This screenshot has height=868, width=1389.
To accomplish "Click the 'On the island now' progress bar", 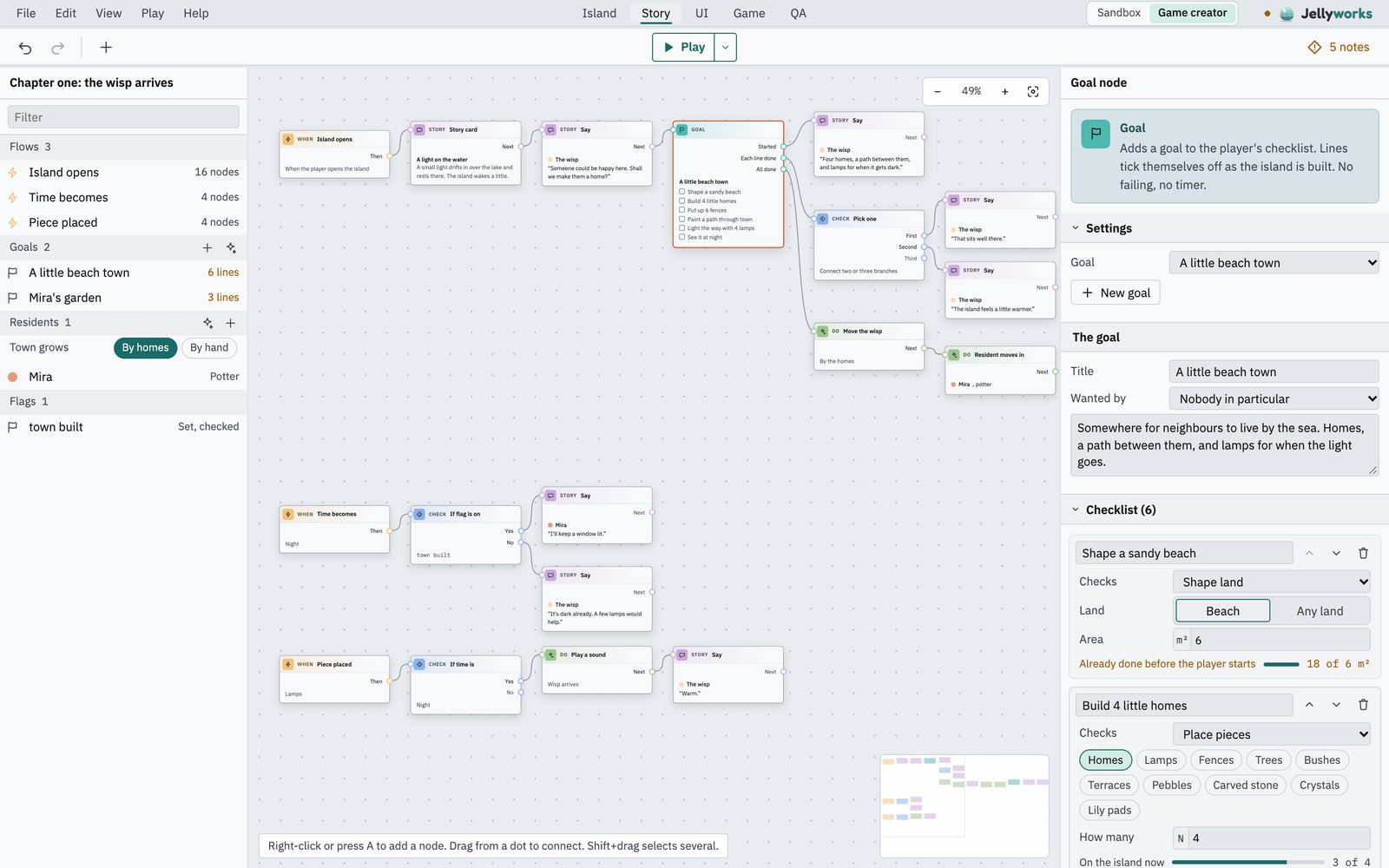I will tap(1248, 862).
